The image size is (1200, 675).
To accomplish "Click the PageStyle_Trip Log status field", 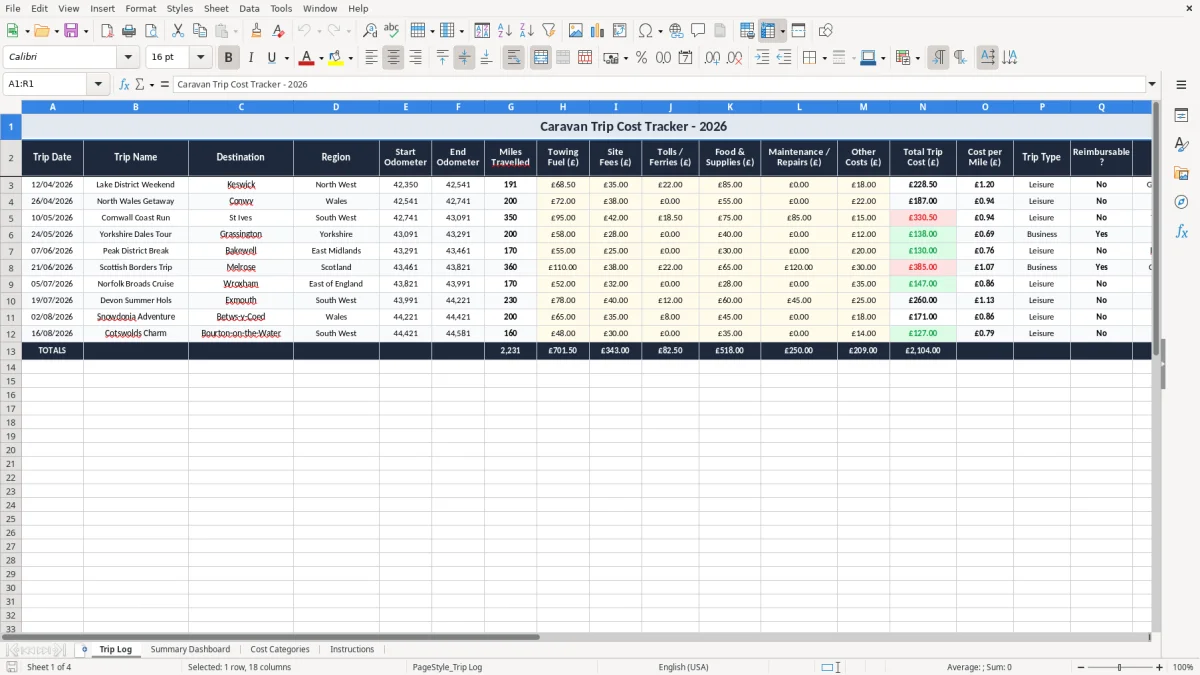I will (447, 667).
